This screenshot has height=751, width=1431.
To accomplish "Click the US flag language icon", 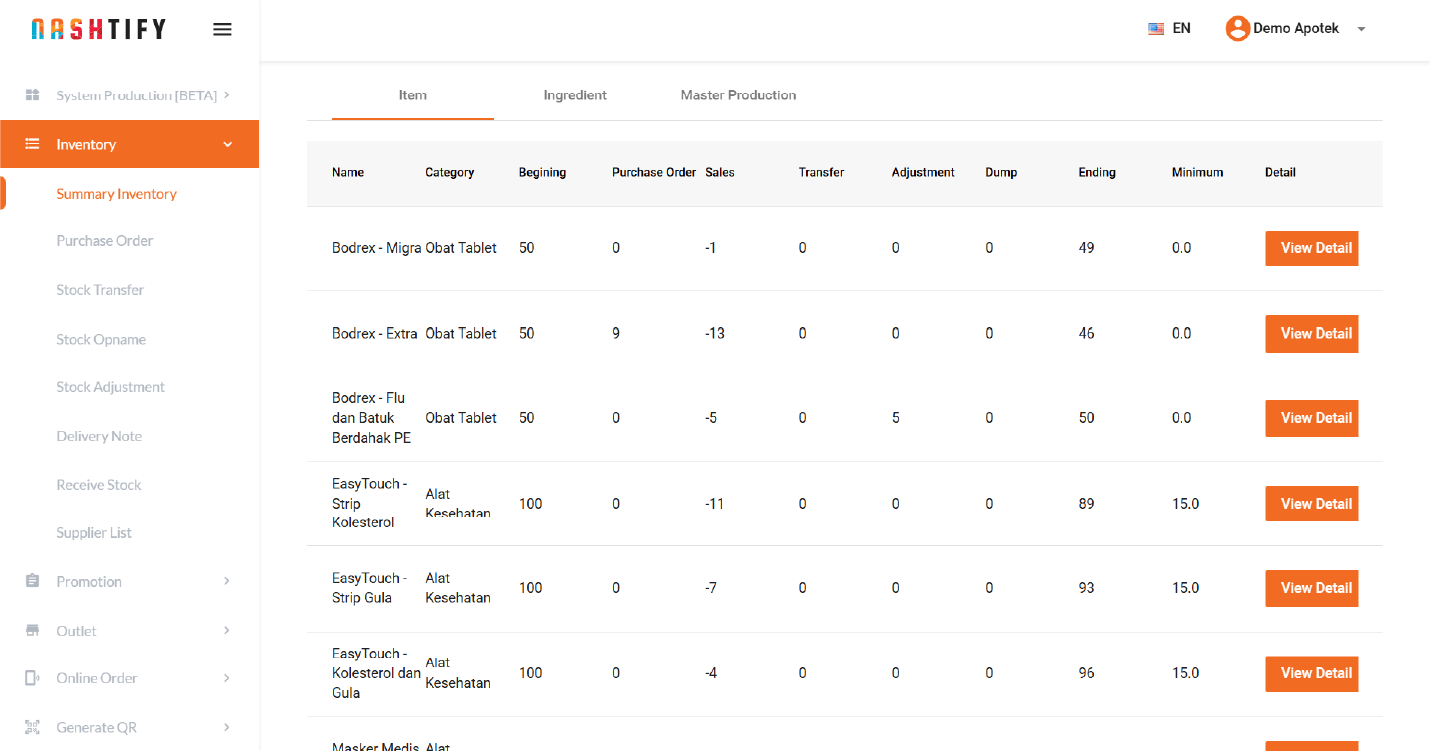I will tap(1156, 29).
